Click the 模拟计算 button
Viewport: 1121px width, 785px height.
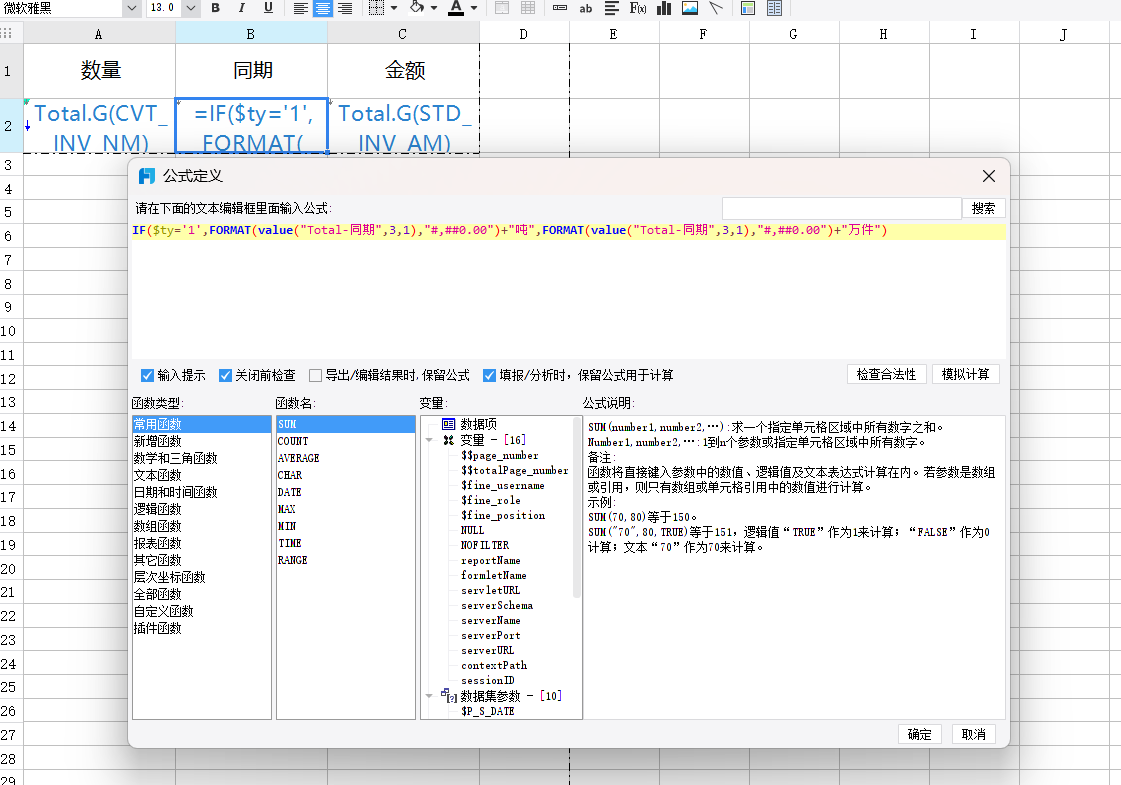pos(965,375)
